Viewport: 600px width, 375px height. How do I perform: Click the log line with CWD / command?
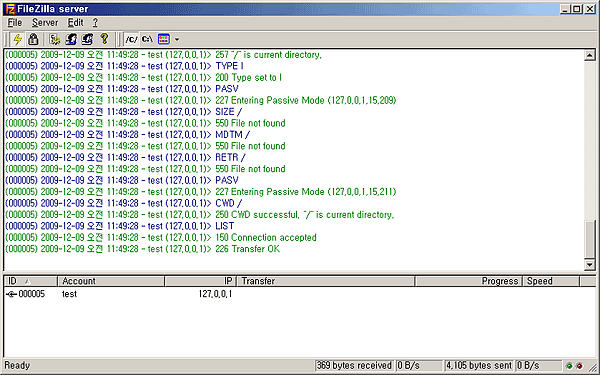[124, 203]
